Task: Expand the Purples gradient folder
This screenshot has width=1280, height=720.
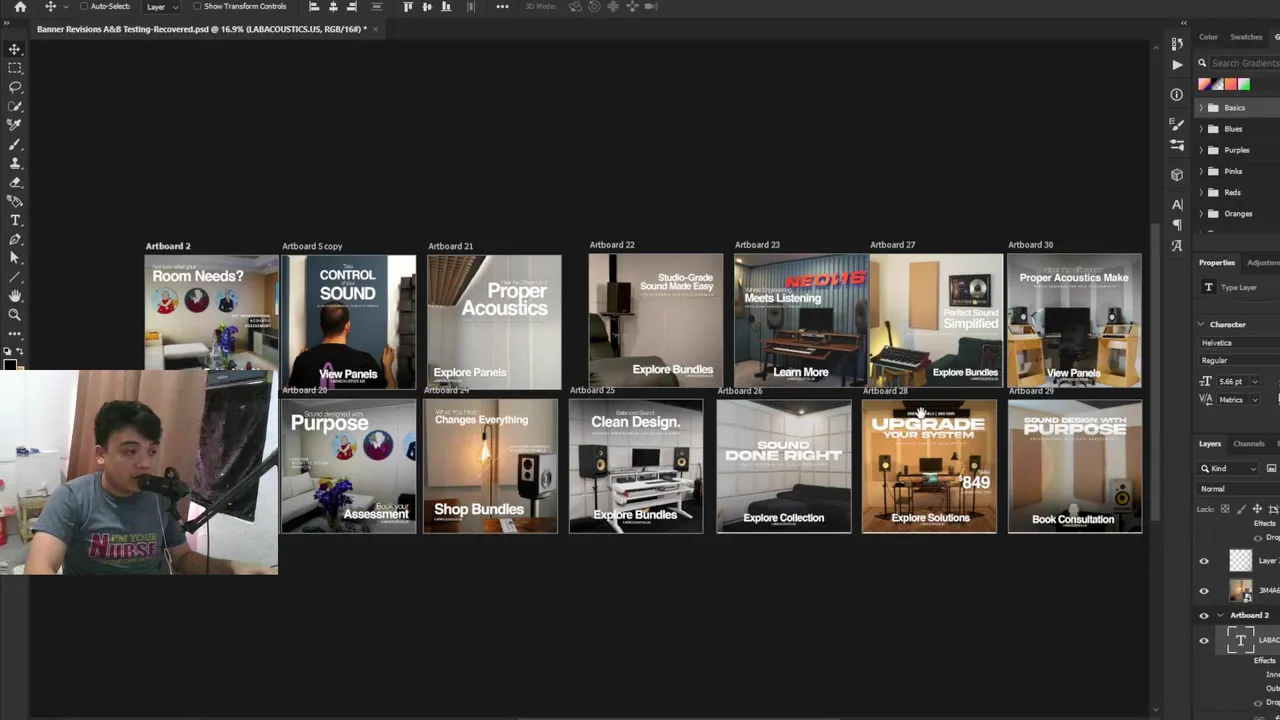Action: point(1202,150)
